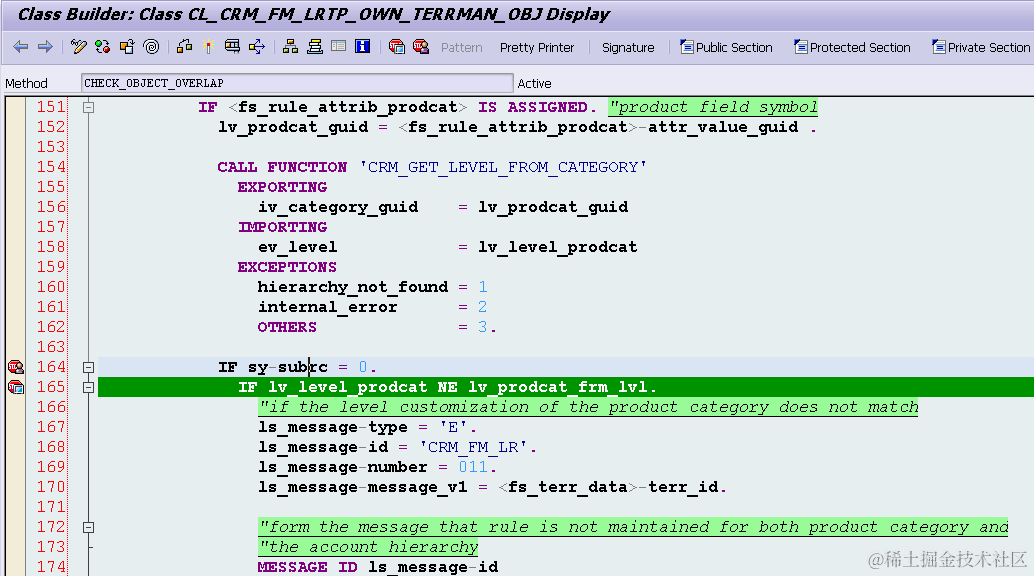Set an external breakpoint via toolbar stop icon
Screen dimensions: 1034x576
tap(421, 47)
